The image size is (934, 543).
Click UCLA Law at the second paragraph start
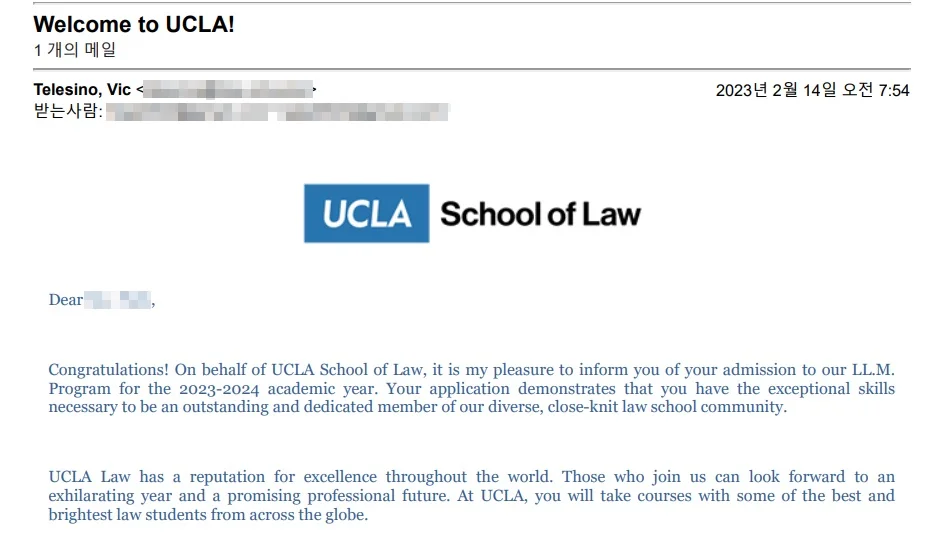pos(89,477)
